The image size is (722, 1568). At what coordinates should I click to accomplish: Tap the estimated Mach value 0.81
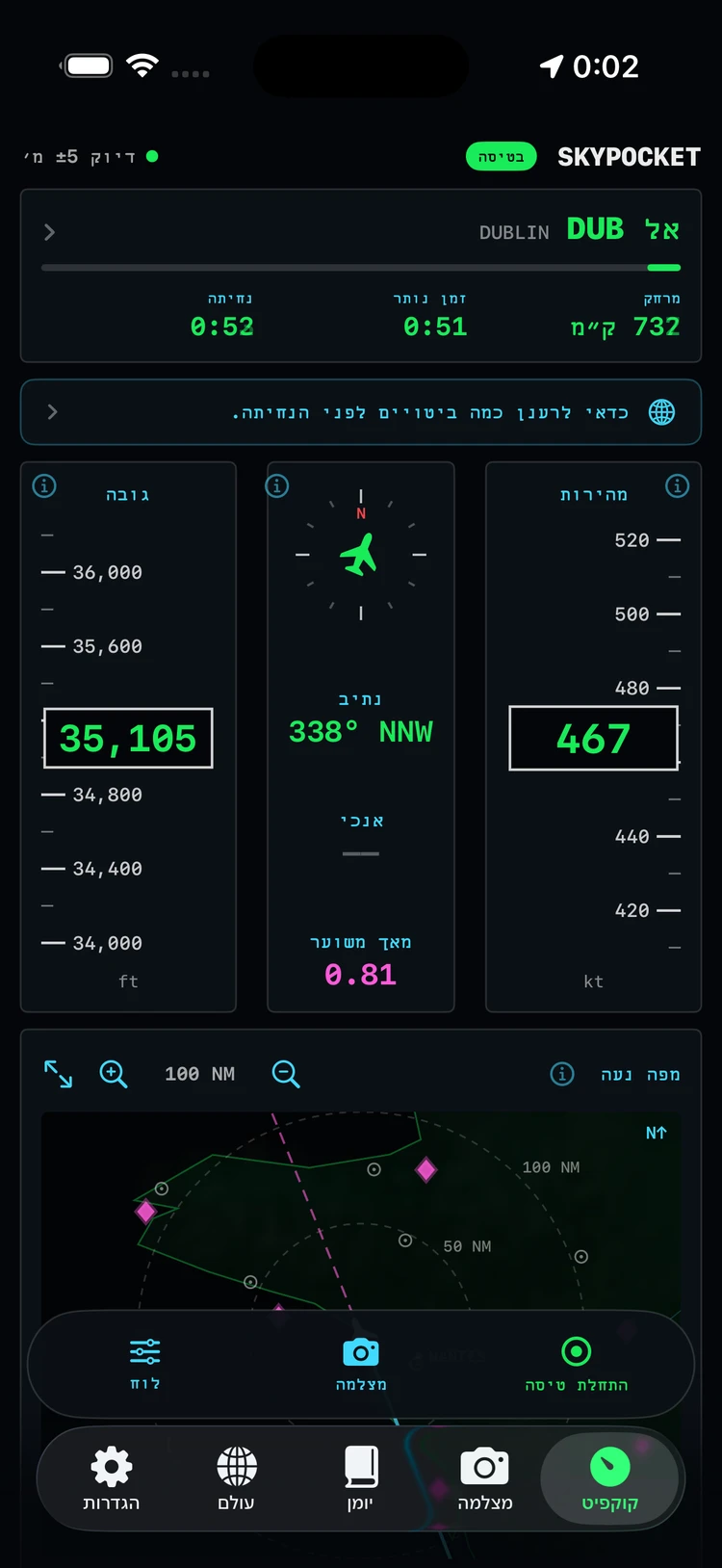pyautogui.click(x=361, y=975)
